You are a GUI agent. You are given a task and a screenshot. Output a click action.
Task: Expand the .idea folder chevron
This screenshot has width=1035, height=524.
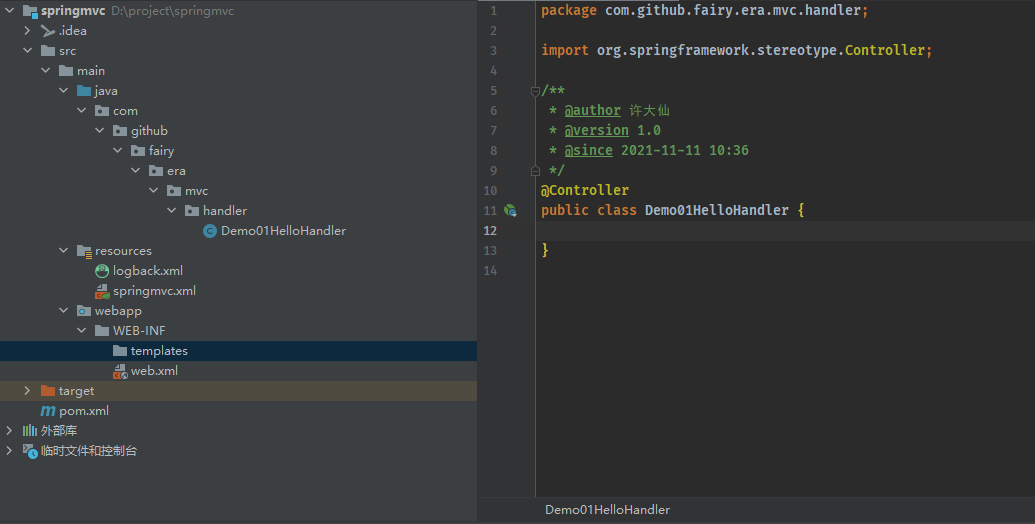[27, 30]
